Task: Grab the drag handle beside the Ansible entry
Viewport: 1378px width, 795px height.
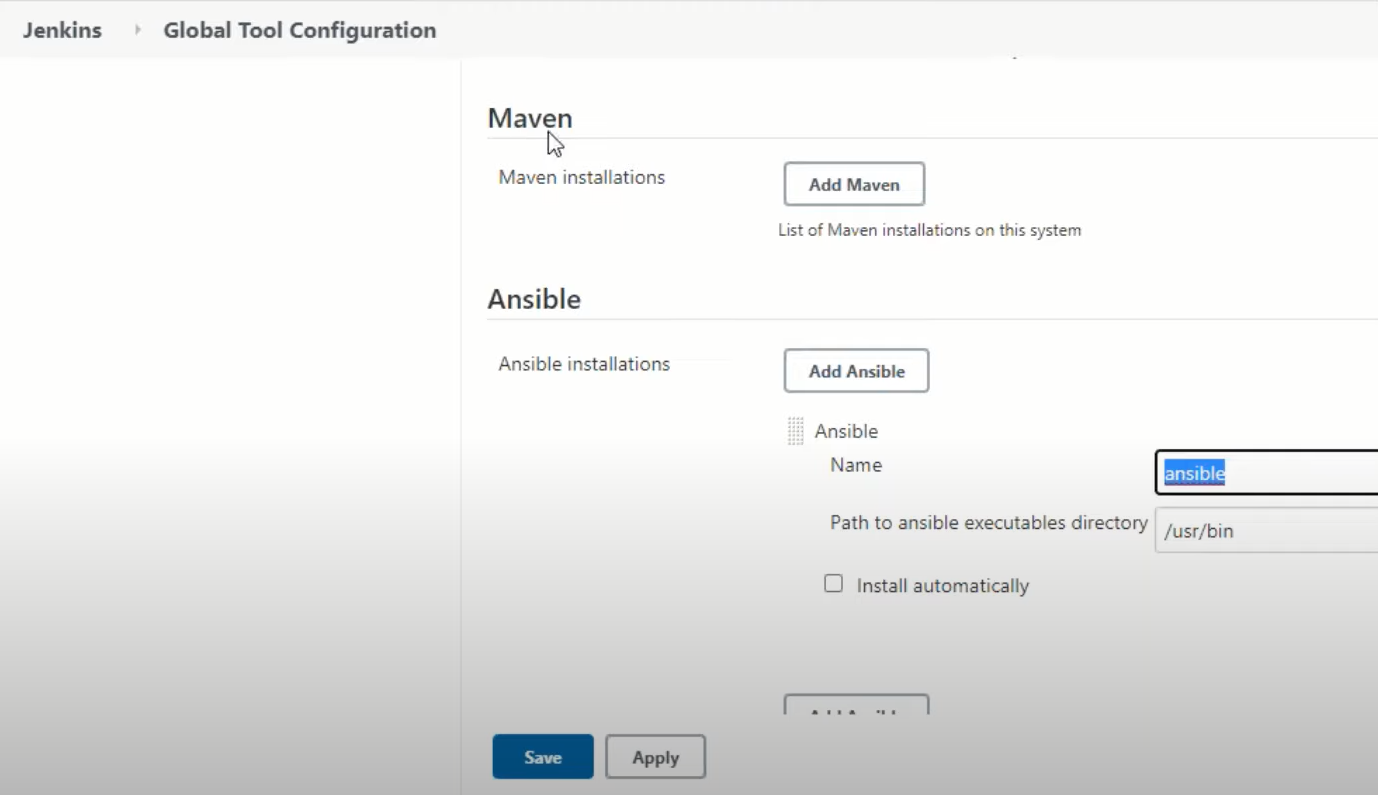Action: point(796,431)
